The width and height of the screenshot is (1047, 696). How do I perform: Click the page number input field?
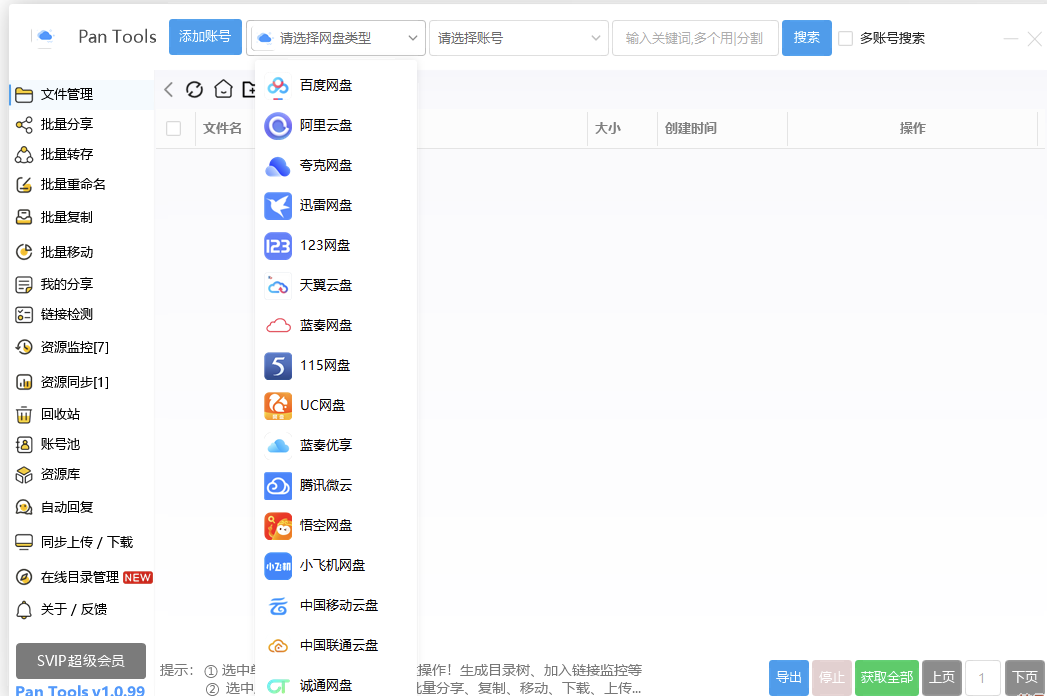(x=982, y=677)
